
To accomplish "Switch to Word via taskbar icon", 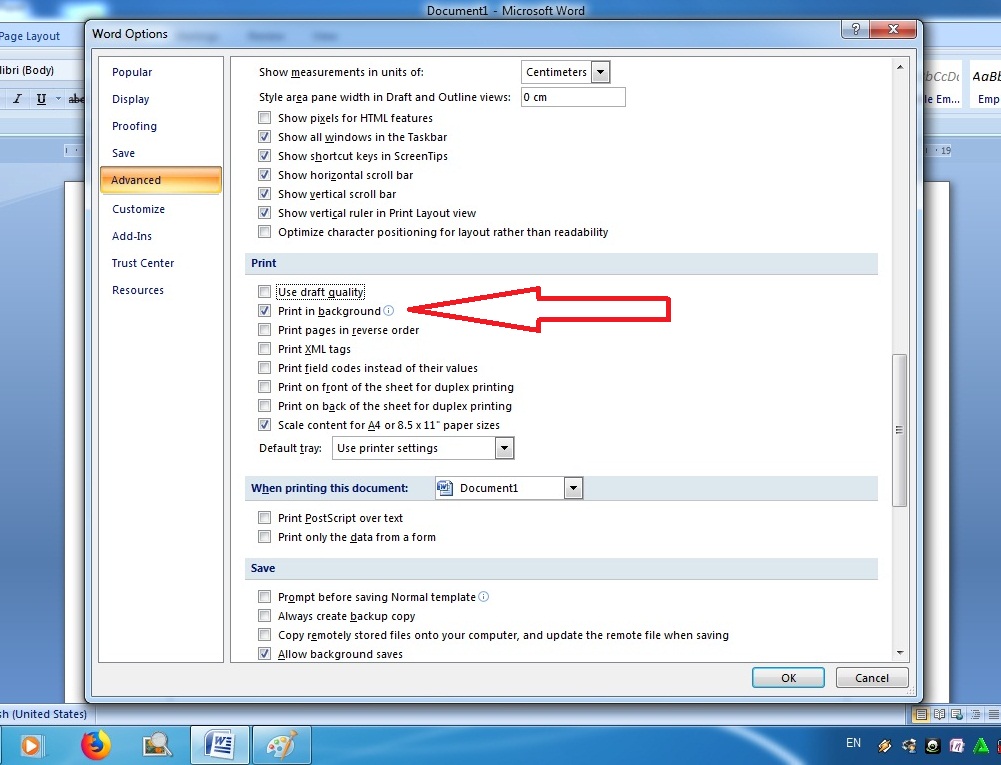I will [218, 745].
